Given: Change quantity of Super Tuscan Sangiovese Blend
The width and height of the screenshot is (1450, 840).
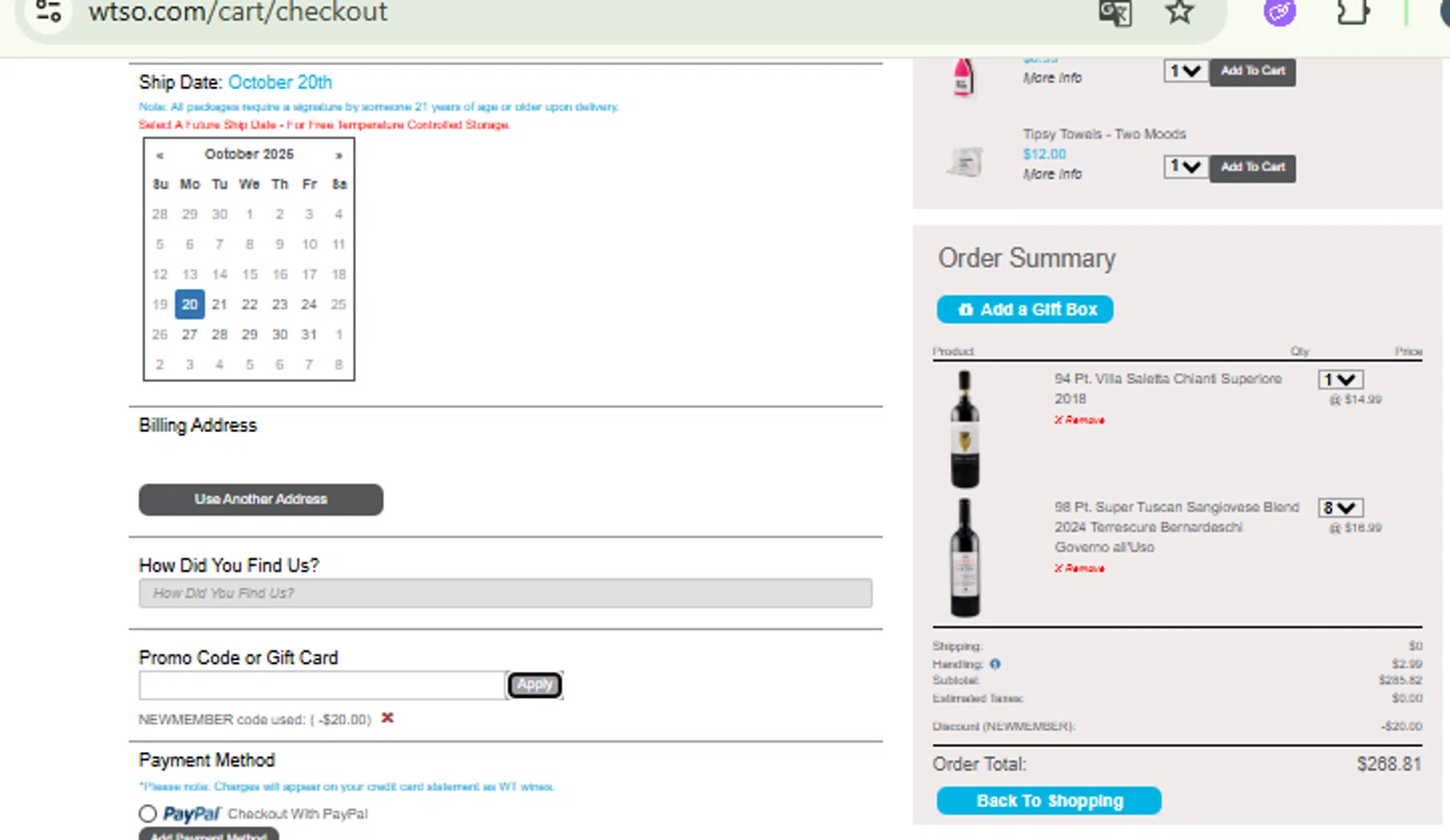Looking at the screenshot, I should 1341,508.
